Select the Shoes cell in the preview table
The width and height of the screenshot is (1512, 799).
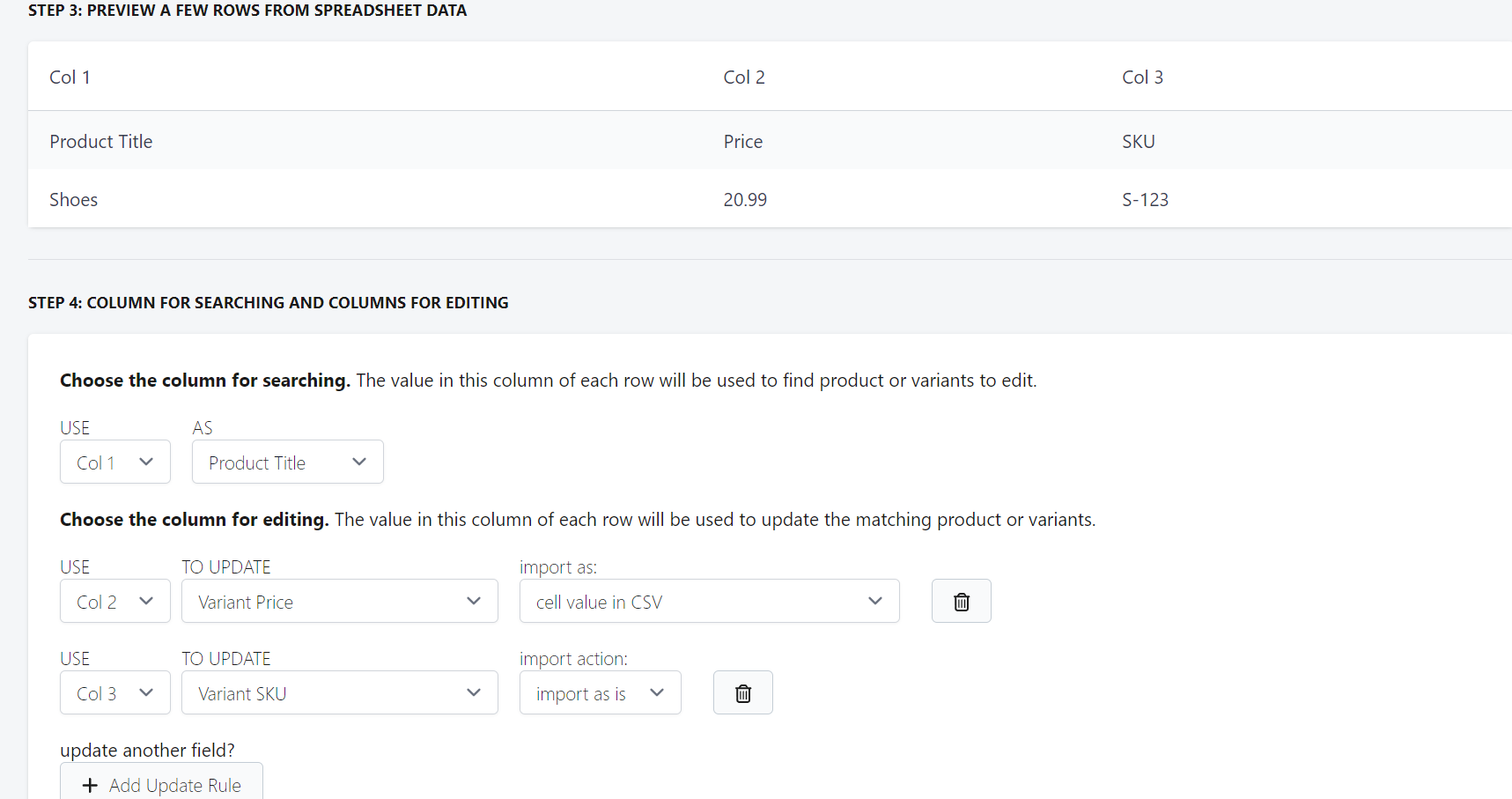click(73, 199)
